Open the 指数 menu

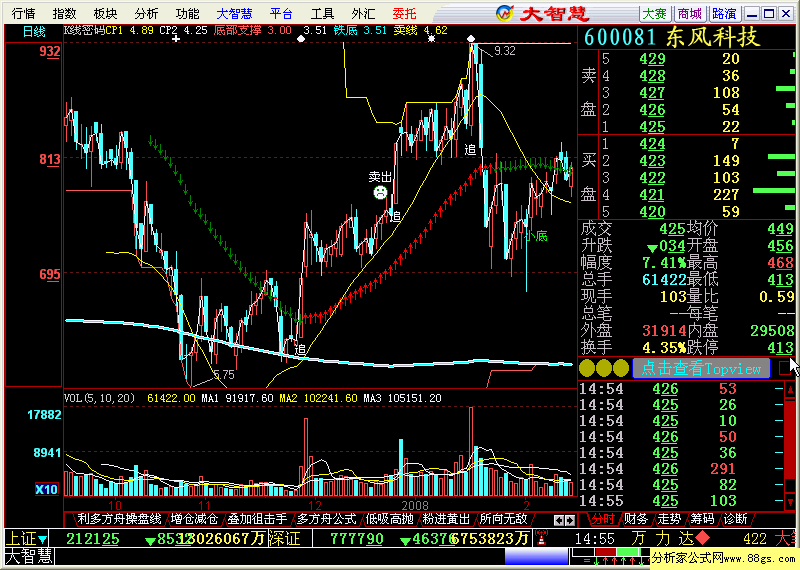coord(65,13)
